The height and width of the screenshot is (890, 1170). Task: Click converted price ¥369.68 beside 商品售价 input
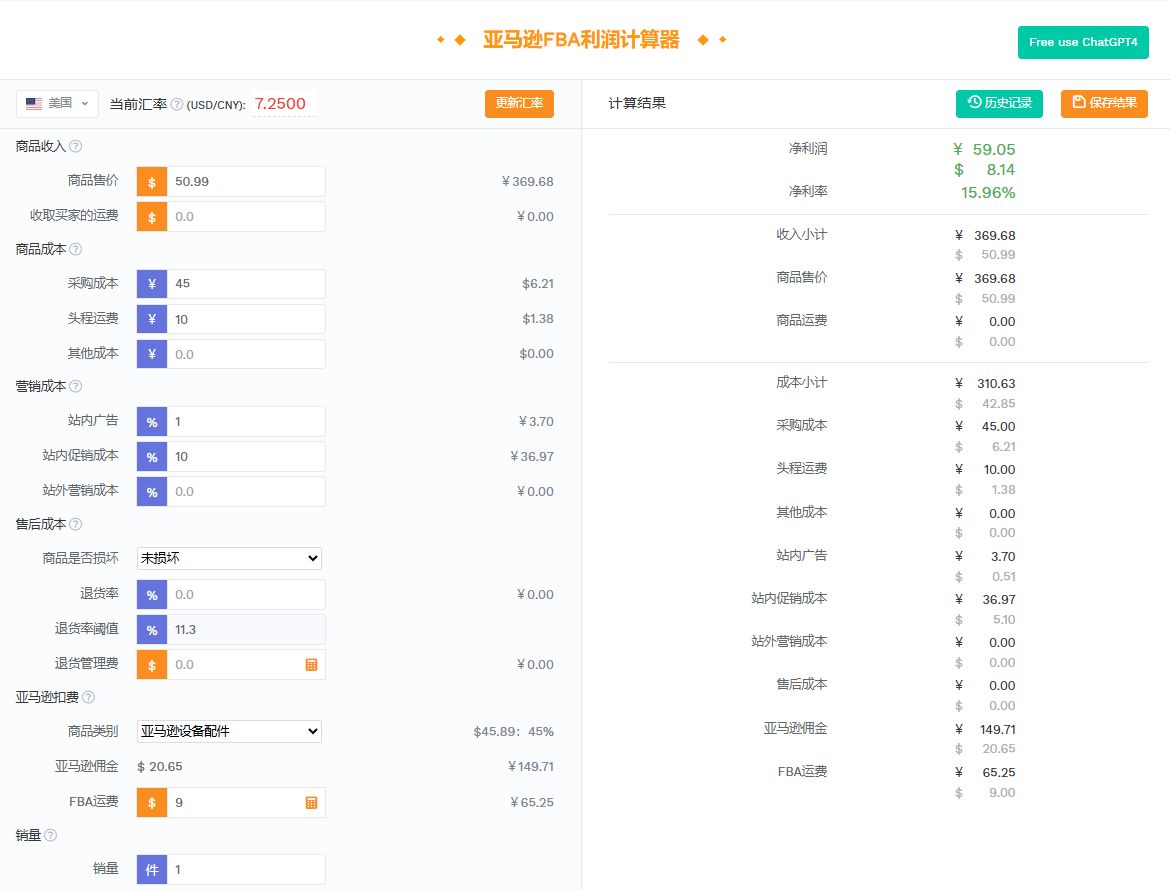pos(528,181)
